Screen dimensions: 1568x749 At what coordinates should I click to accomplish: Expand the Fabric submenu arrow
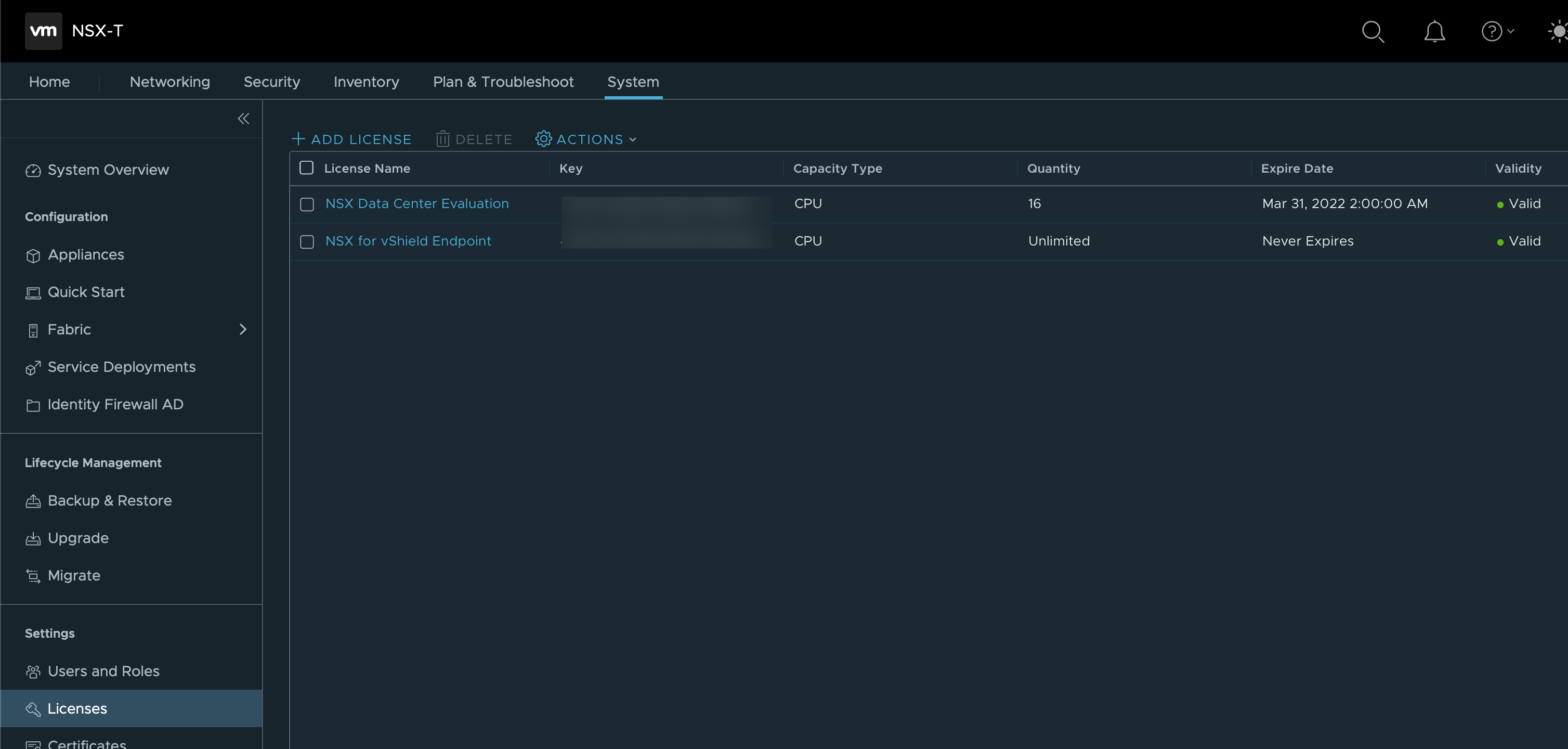243,329
